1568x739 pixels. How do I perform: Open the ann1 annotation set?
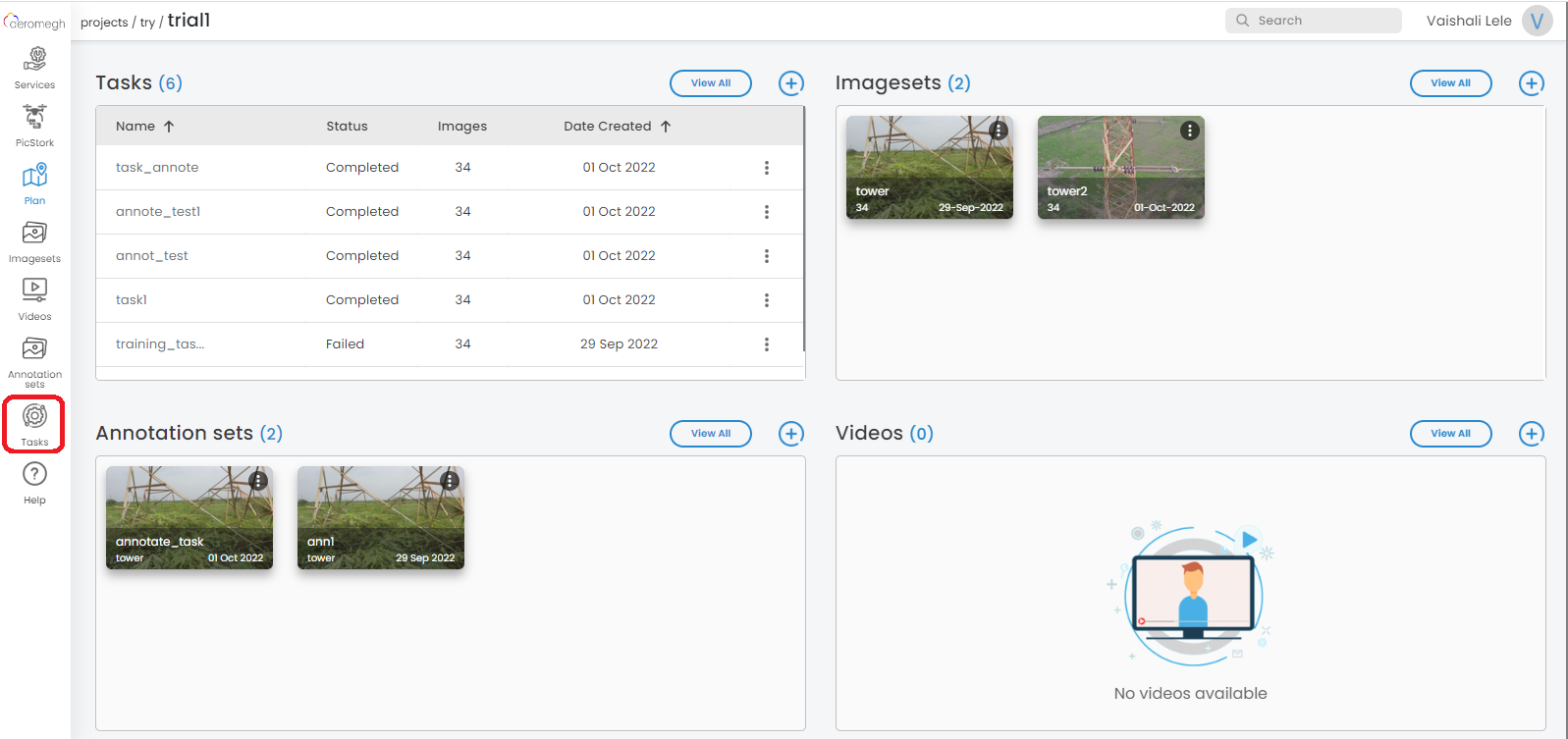(381, 517)
